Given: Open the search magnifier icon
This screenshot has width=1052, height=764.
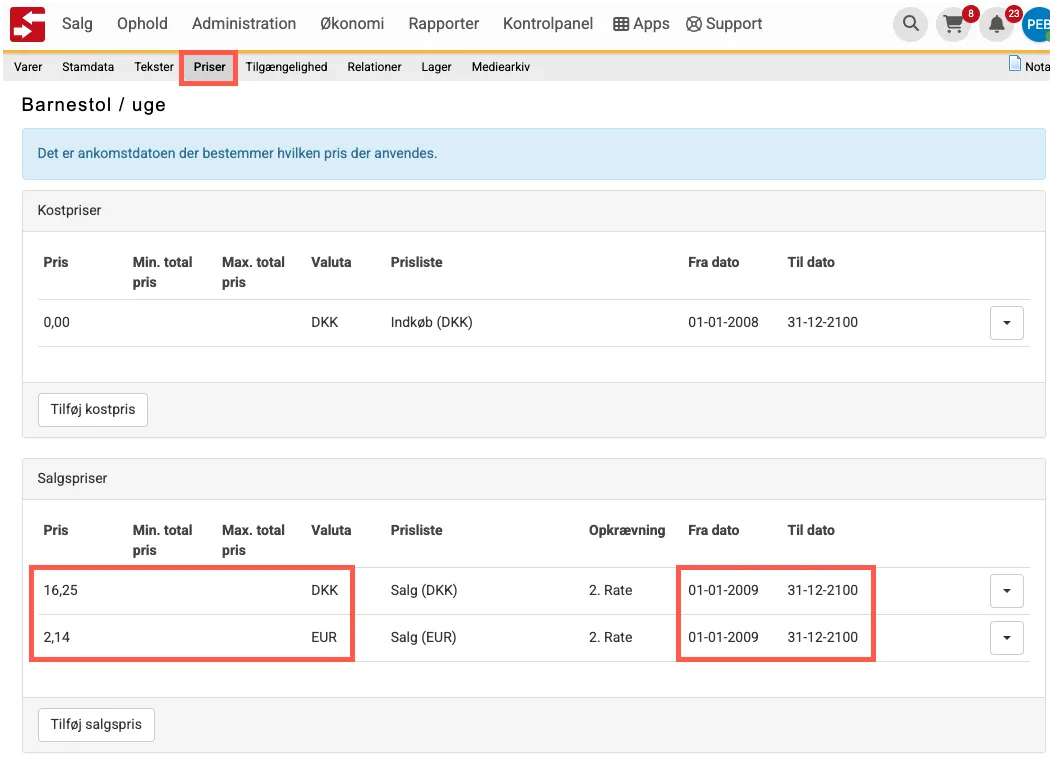Looking at the screenshot, I should (909, 24).
